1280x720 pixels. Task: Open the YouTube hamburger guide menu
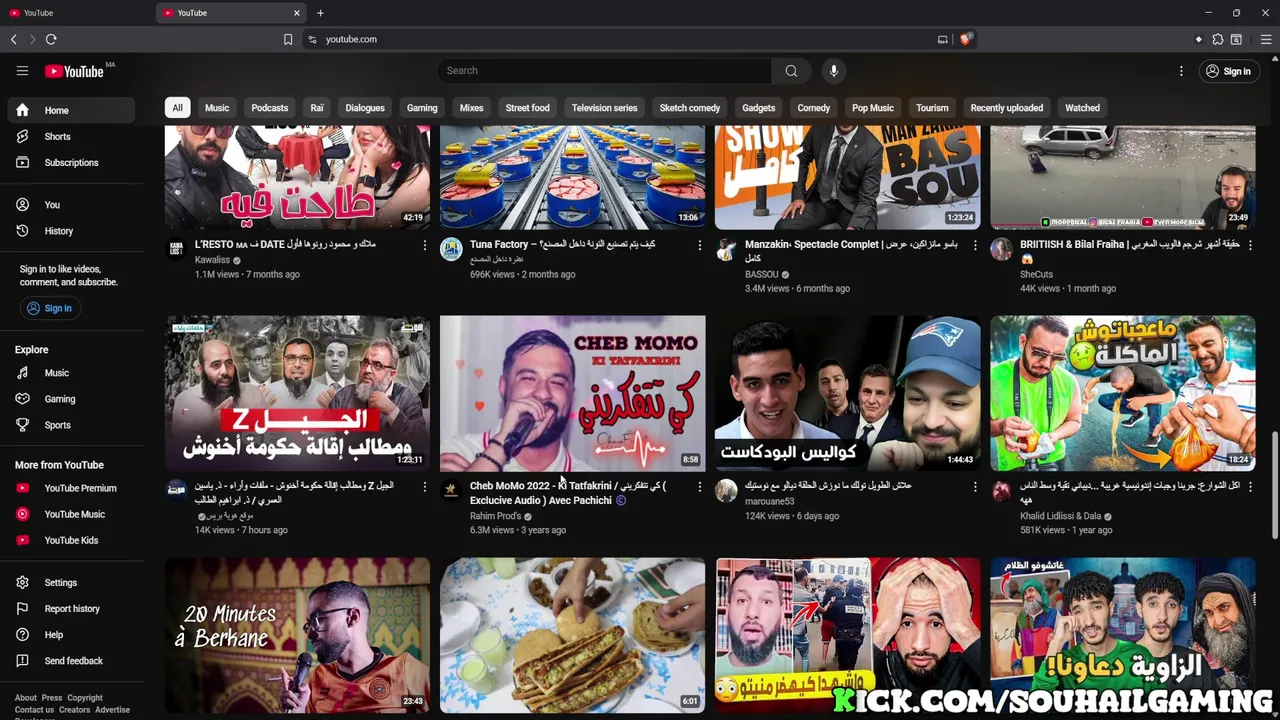coord(22,71)
